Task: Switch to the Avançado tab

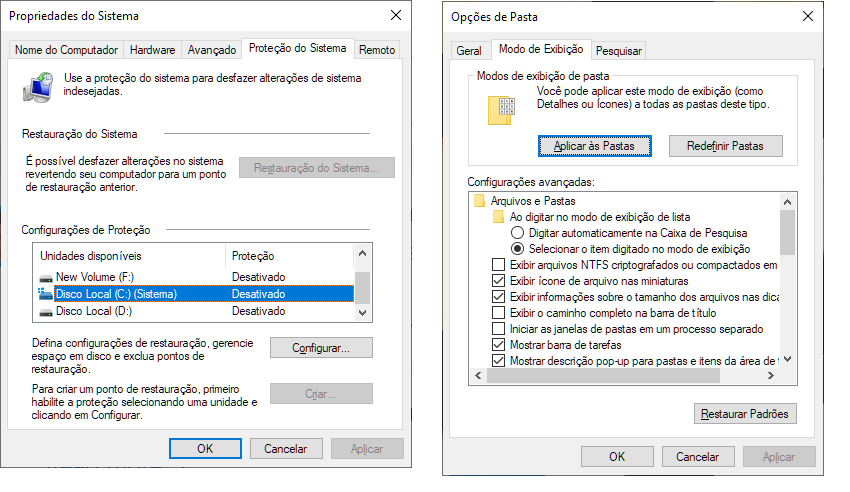Action: click(x=212, y=50)
